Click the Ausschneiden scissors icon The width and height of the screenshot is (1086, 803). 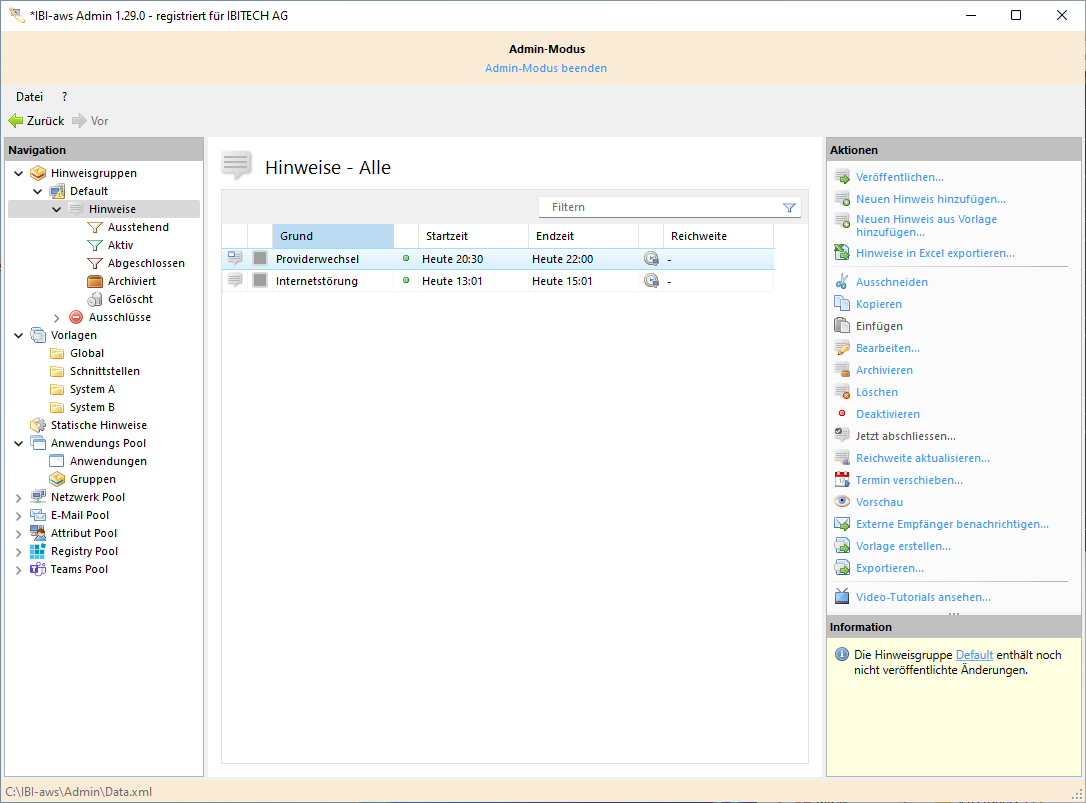point(842,282)
